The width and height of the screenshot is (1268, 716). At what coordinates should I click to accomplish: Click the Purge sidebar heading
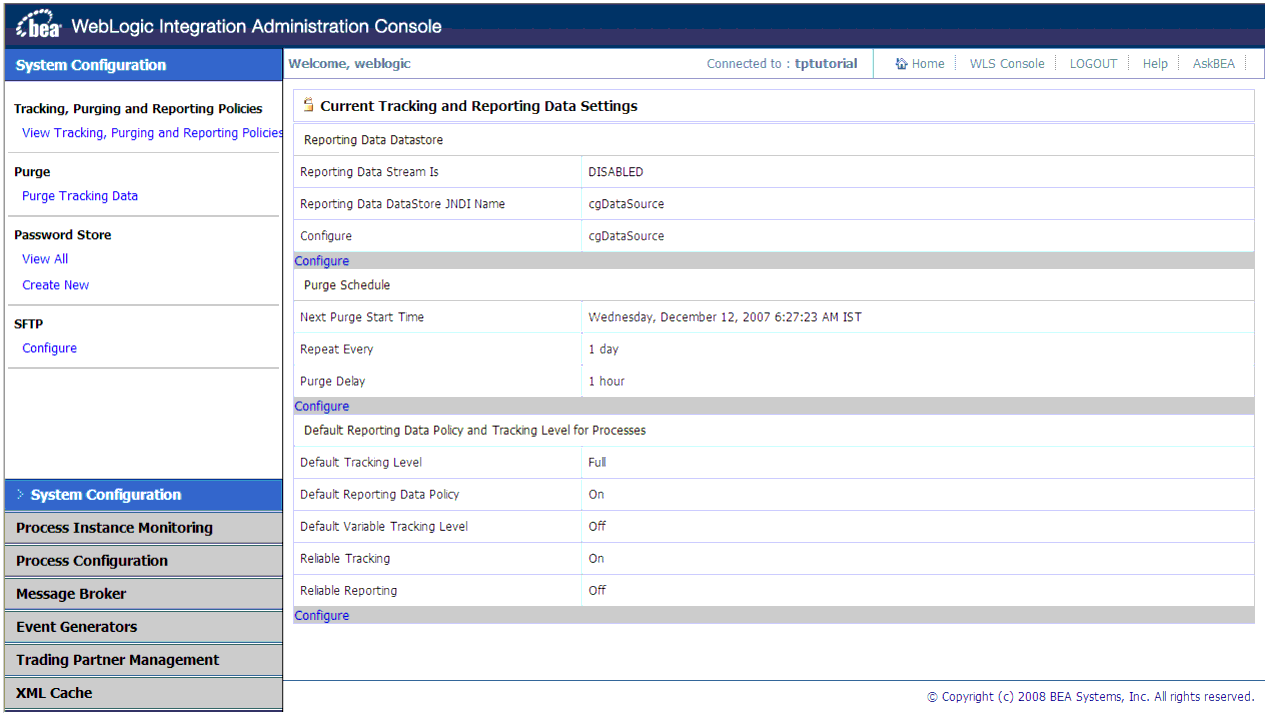32,172
